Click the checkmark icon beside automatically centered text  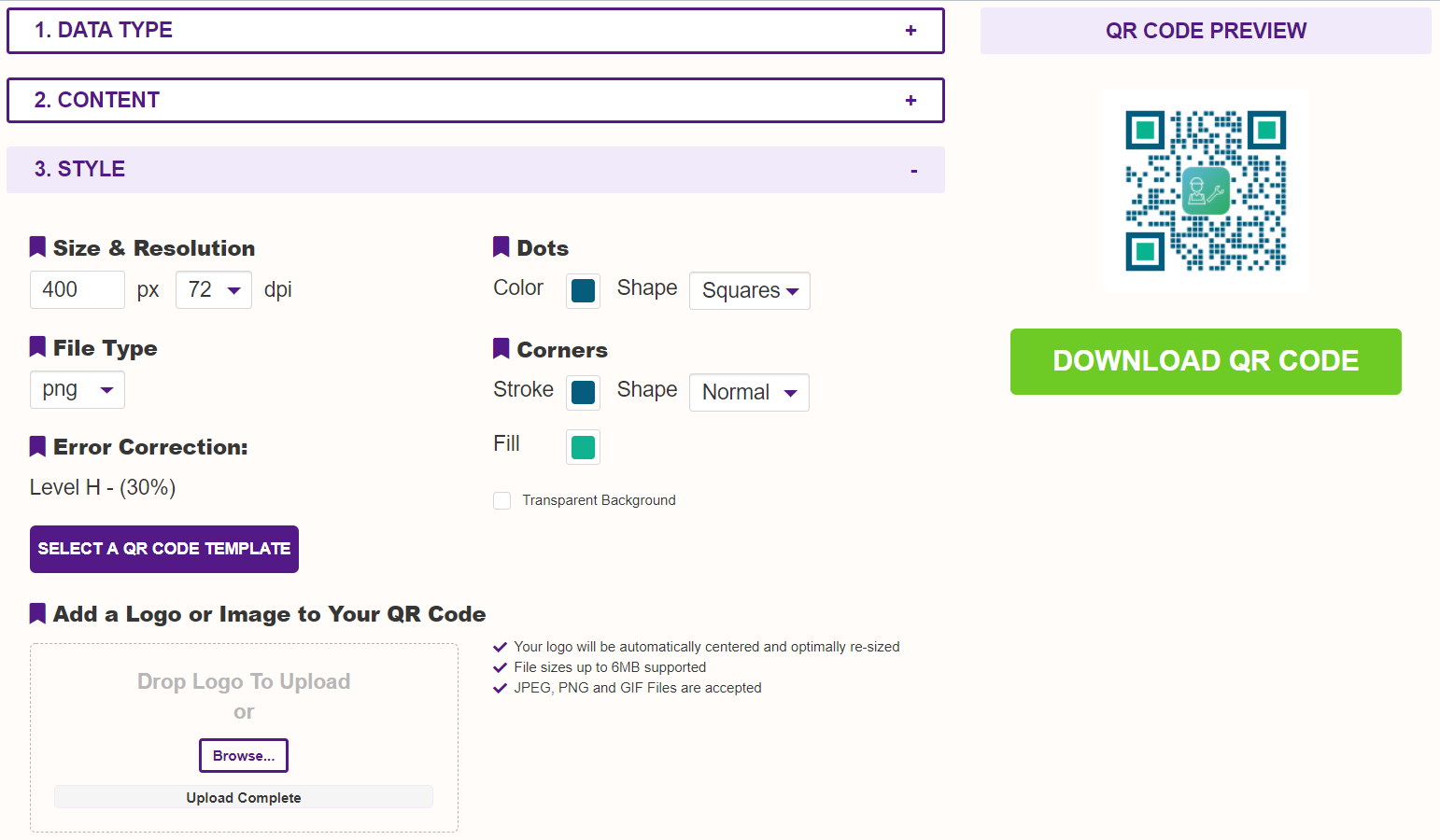tap(500, 647)
